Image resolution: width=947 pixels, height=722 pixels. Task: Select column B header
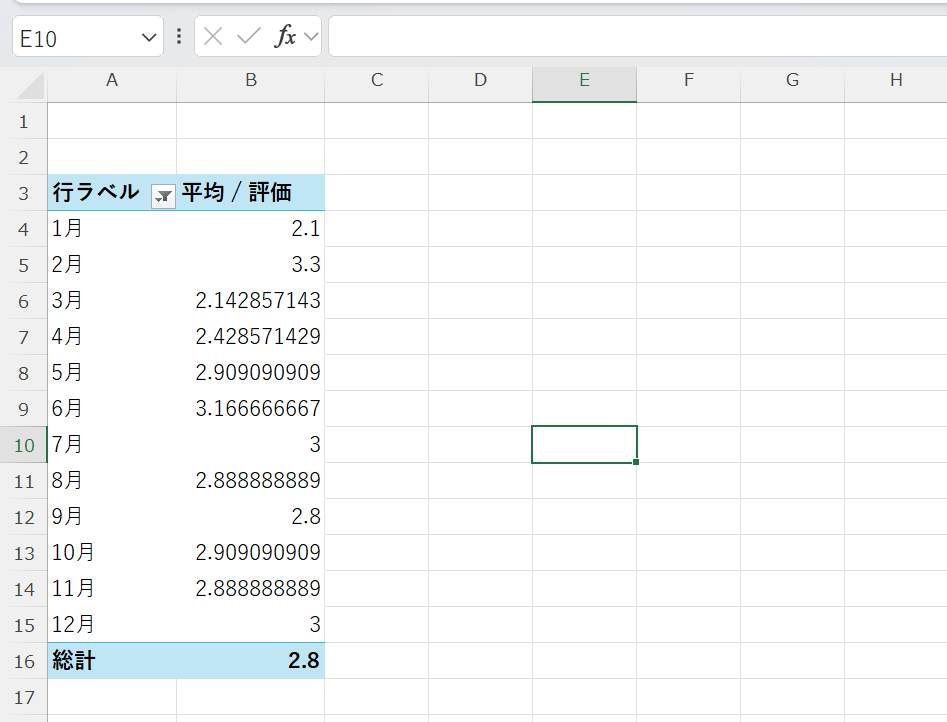tap(250, 81)
